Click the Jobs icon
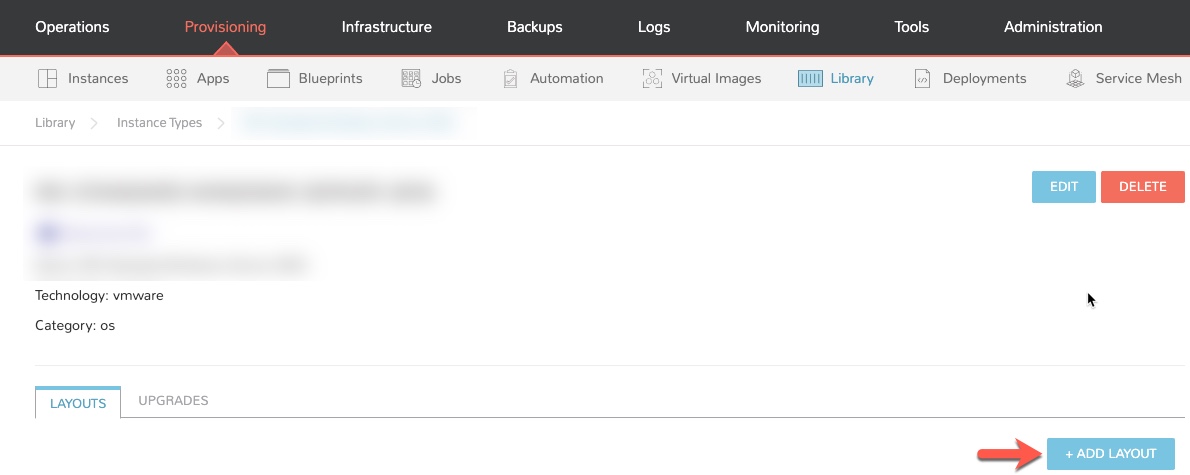Image resolution: width=1190 pixels, height=475 pixels. [x=411, y=78]
